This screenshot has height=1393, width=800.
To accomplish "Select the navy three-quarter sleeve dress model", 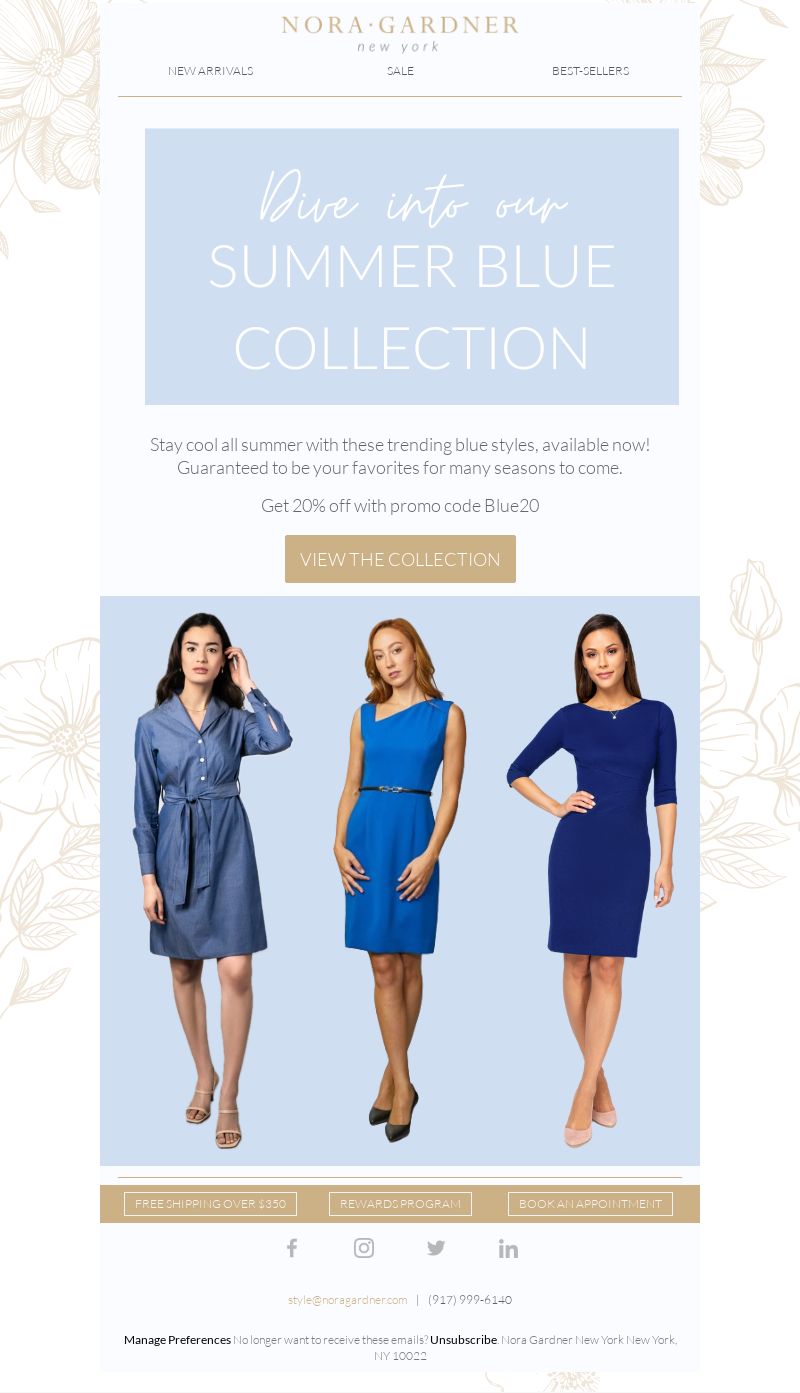I will (592, 880).
